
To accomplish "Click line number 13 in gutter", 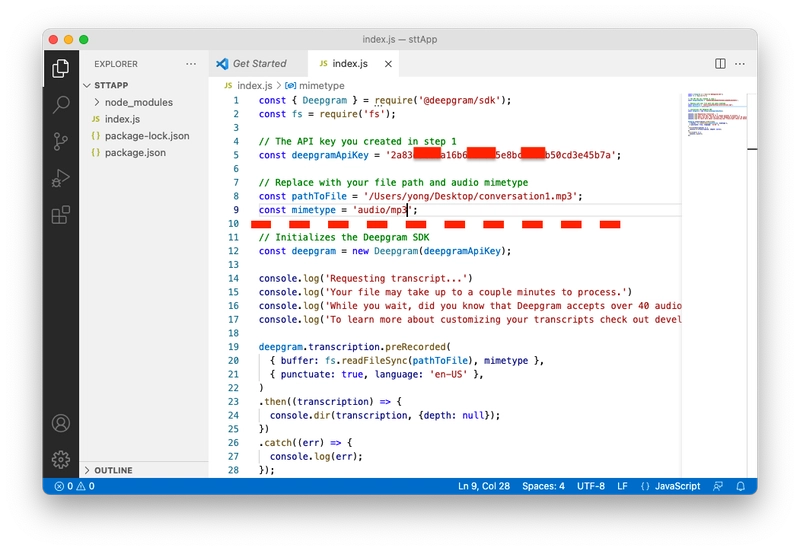I will click(233, 264).
